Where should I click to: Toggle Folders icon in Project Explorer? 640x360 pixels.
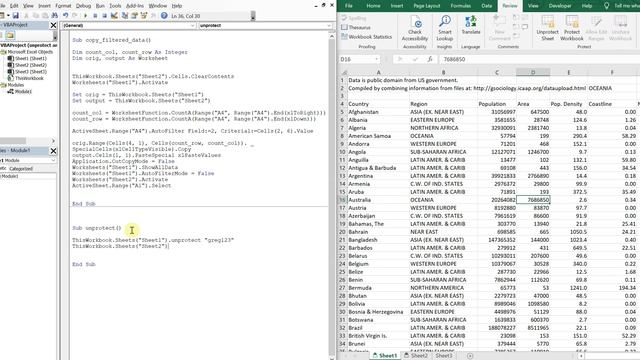[11, 36]
